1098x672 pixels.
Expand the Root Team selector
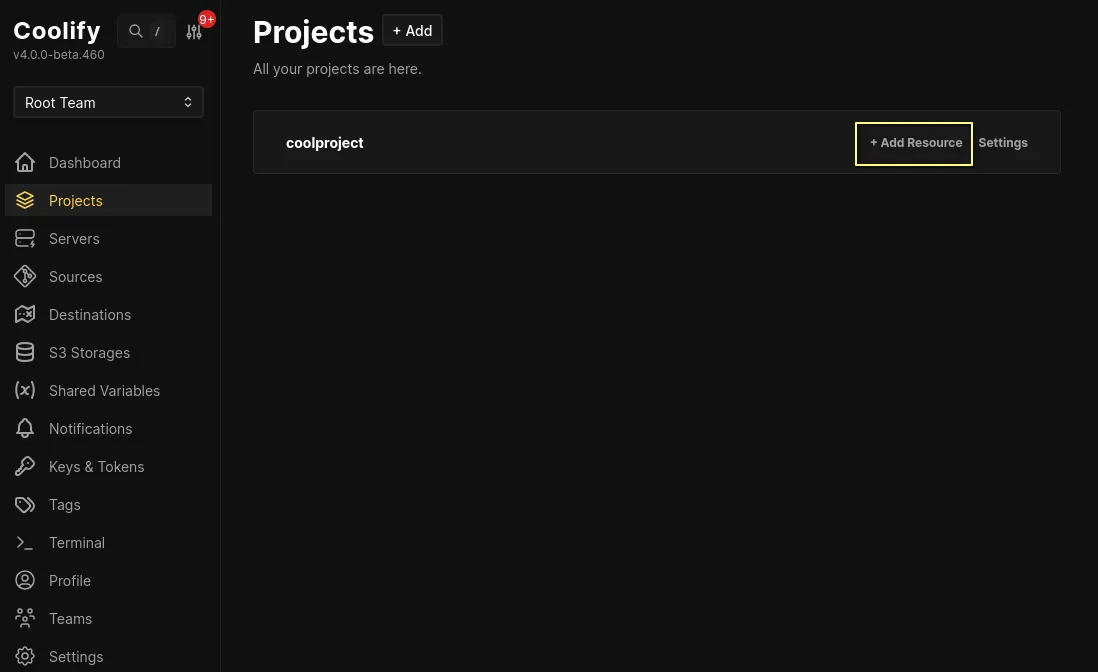pyautogui.click(x=108, y=102)
